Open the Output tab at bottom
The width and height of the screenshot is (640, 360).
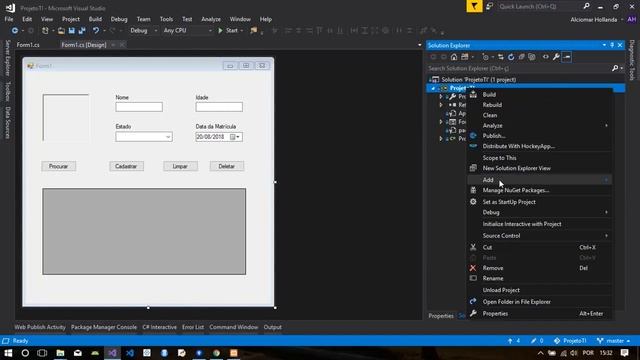pos(272,327)
